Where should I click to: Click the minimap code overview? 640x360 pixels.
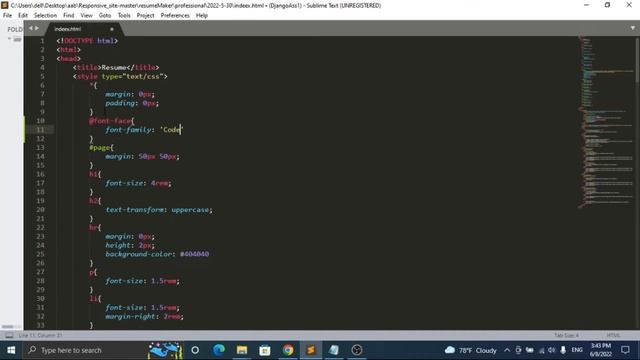[x=606, y=122]
